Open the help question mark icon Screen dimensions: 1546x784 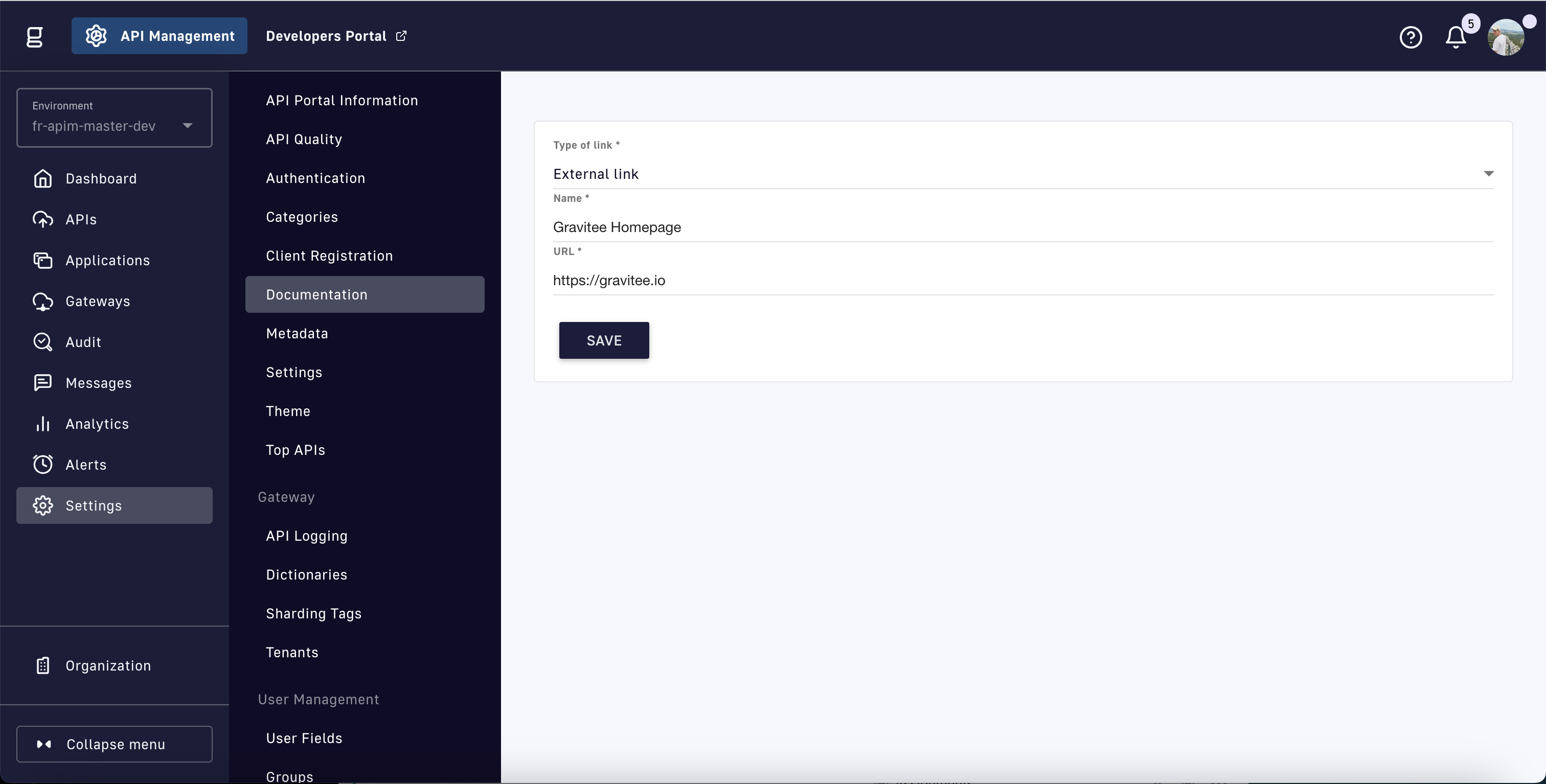tap(1411, 37)
